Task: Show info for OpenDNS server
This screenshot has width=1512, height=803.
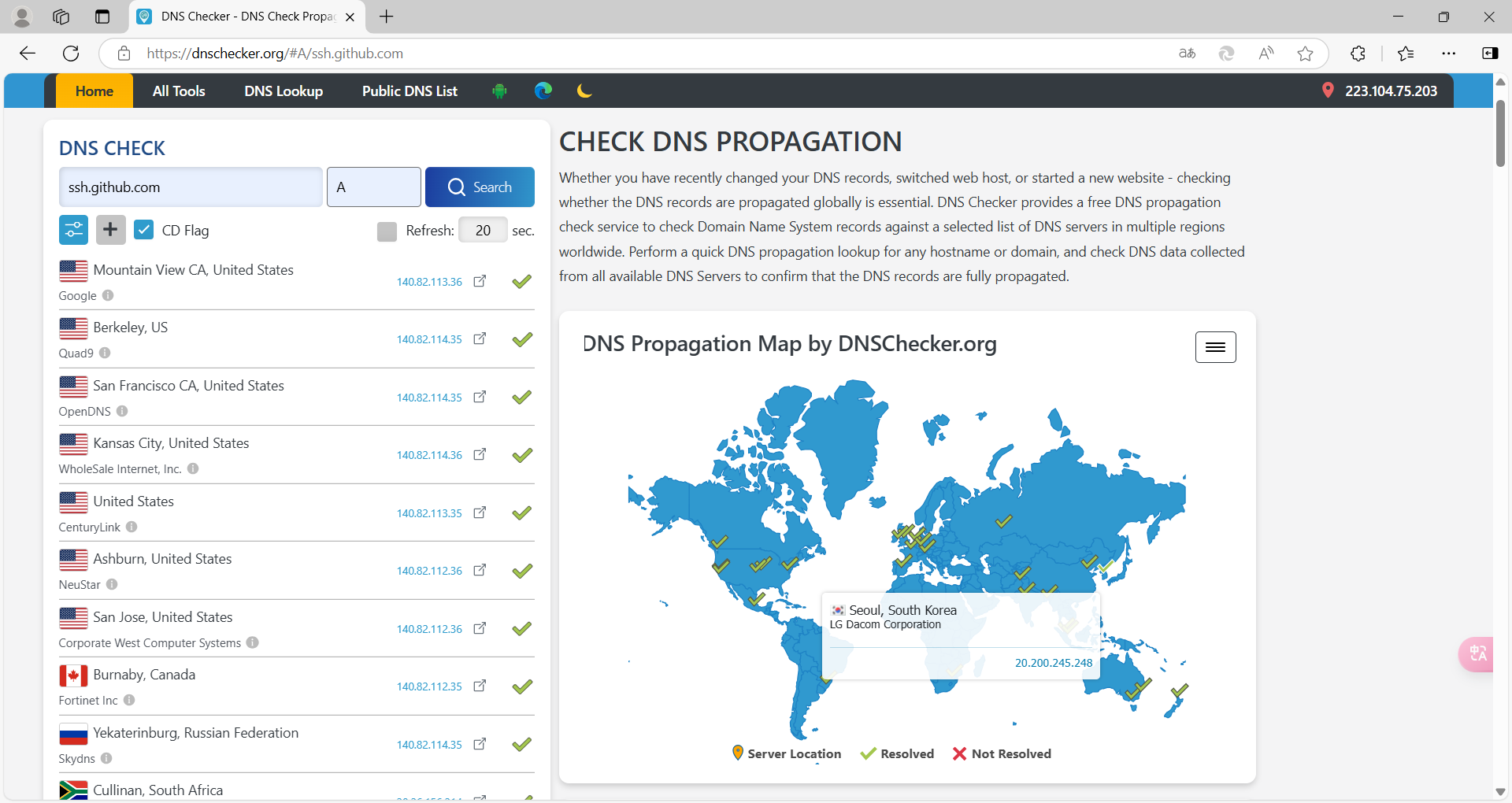Action: click(x=122, y=411)
